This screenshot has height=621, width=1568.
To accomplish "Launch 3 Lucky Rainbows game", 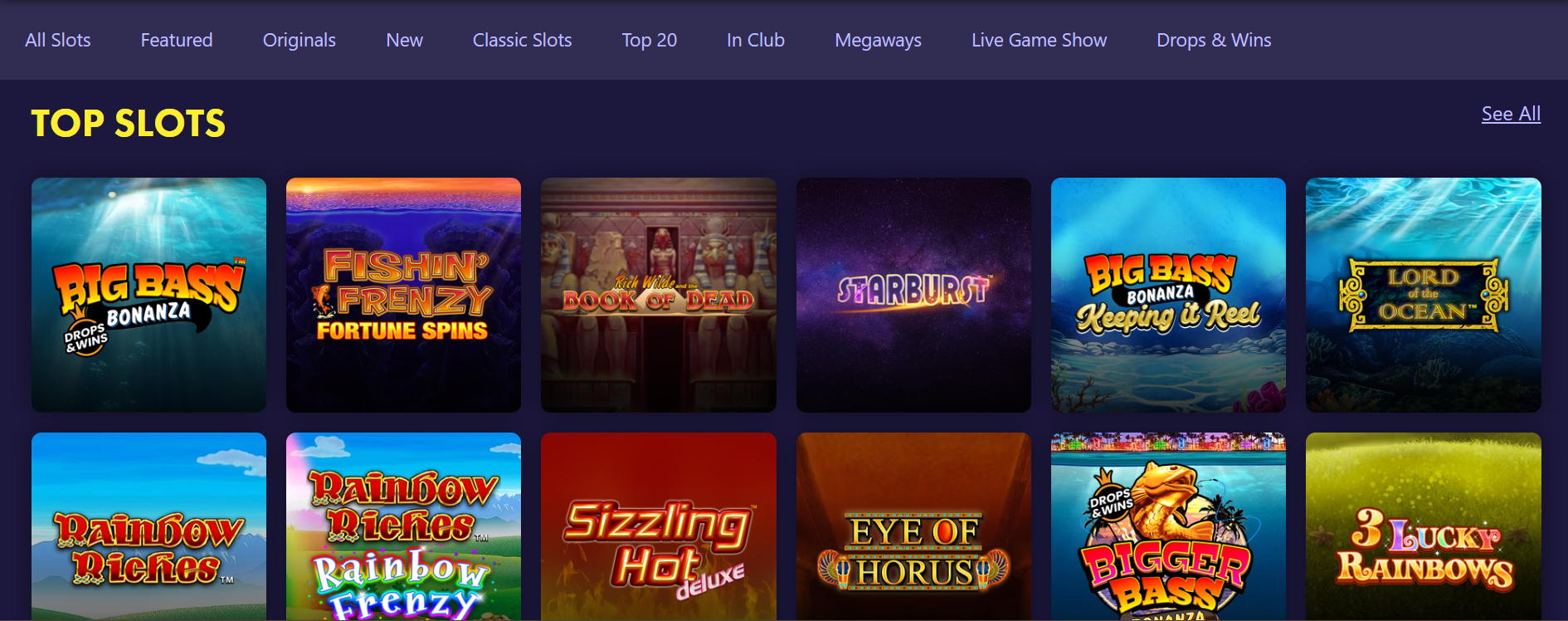I will 1424,526.
